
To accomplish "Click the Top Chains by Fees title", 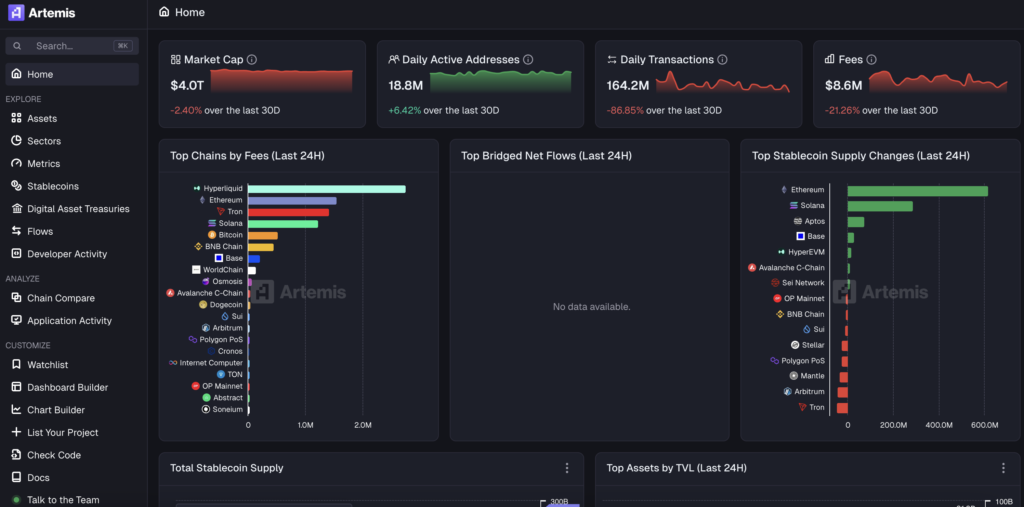I will tap(248, 156).
